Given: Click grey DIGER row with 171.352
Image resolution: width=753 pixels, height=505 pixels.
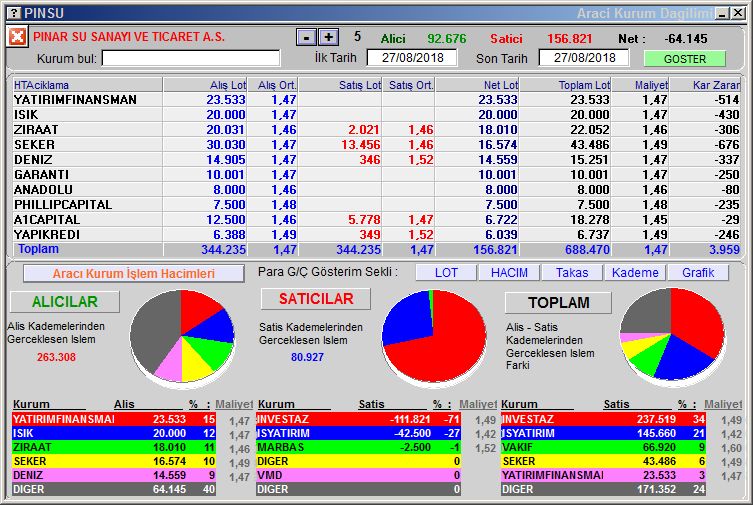Looking at the screenshot, I should (x=603, y=489).
